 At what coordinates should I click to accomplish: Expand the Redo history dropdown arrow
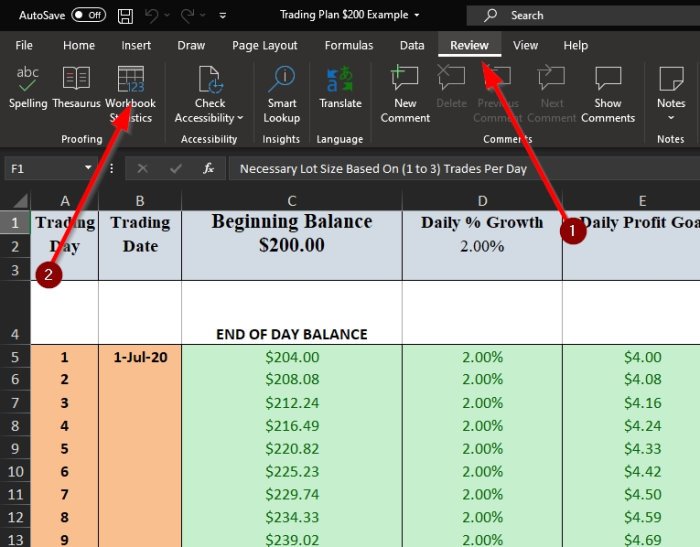(202, 16)
